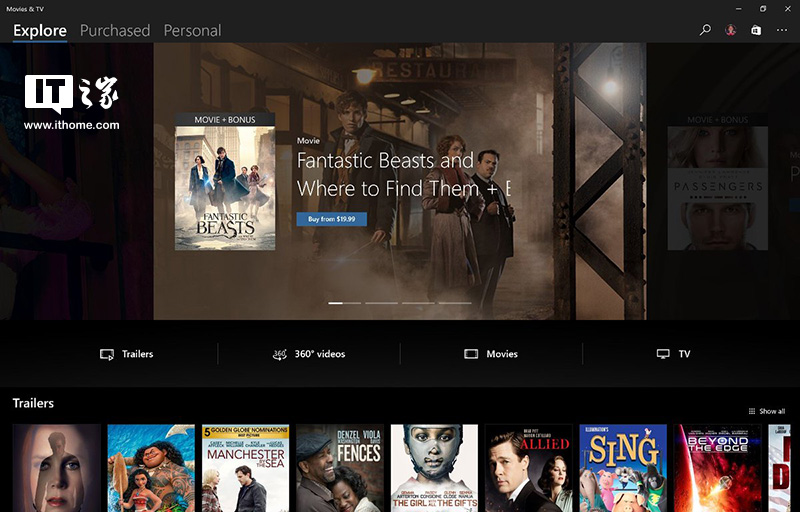This screenshot has width=800, height=512.
Task: Open the Sing trailer thumbnail
Action: [x=623, y=468]
